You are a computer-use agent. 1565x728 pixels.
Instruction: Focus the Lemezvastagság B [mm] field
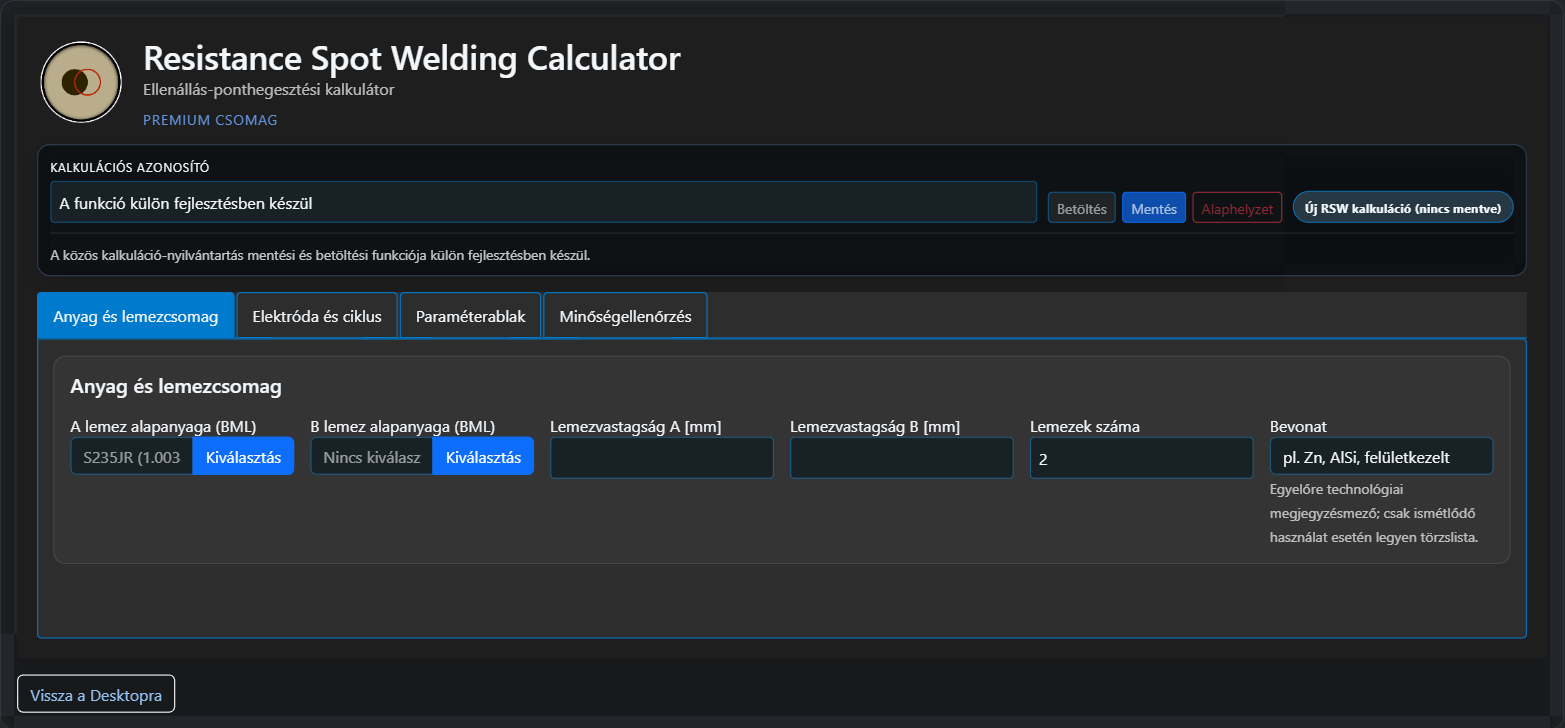(902, 458)
